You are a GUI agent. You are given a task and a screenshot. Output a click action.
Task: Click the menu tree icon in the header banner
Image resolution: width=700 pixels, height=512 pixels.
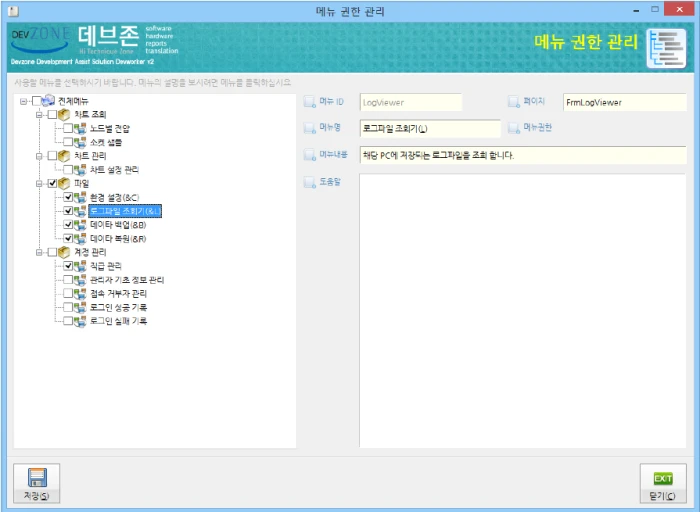[x=667, y=48]
